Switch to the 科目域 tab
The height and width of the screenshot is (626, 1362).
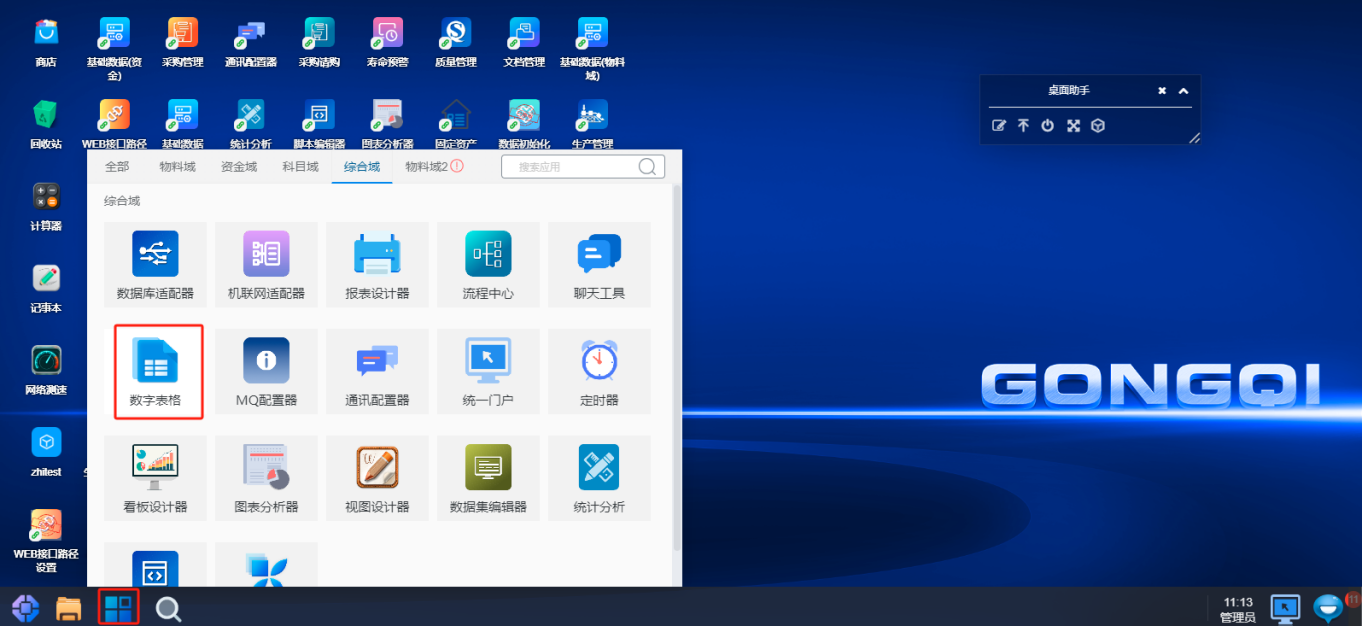(300, 167)
